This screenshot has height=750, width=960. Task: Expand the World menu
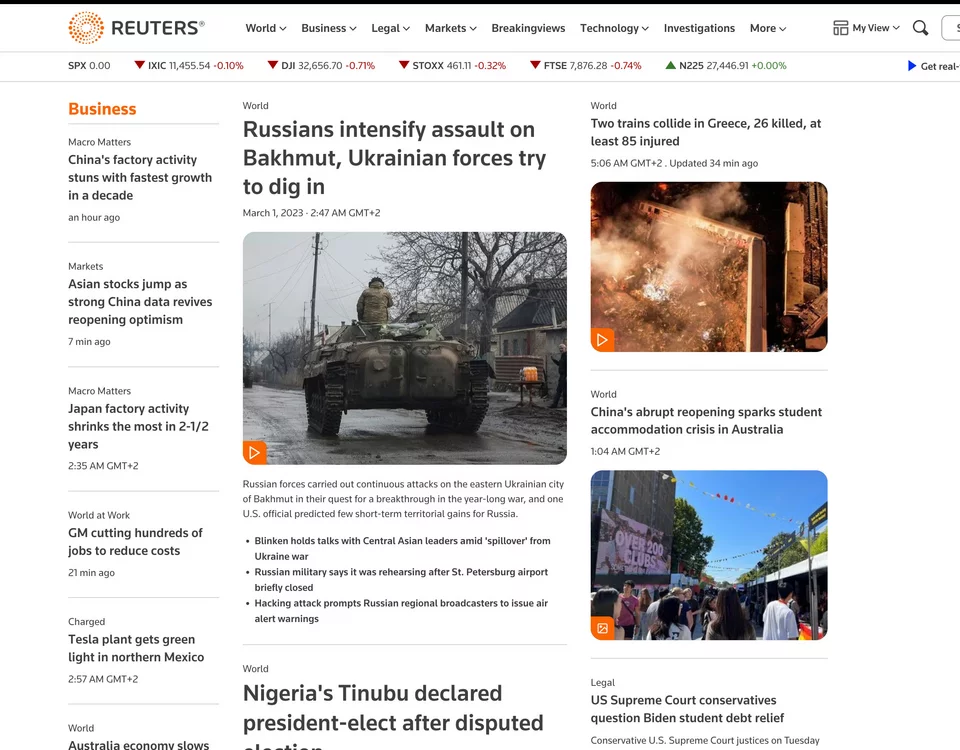[x=266, y=28]
